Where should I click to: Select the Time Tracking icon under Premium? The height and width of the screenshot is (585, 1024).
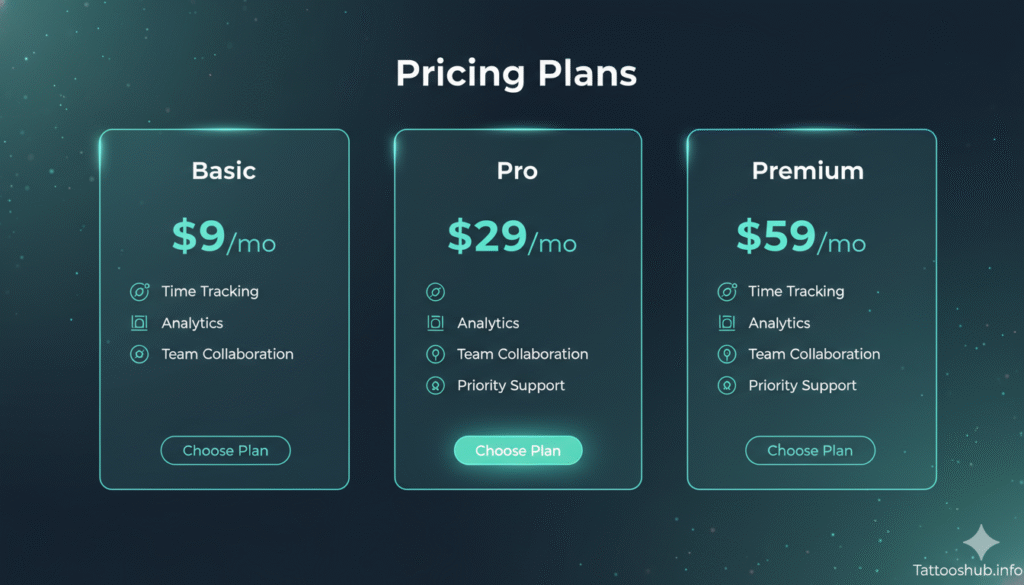tap(727, 291)
